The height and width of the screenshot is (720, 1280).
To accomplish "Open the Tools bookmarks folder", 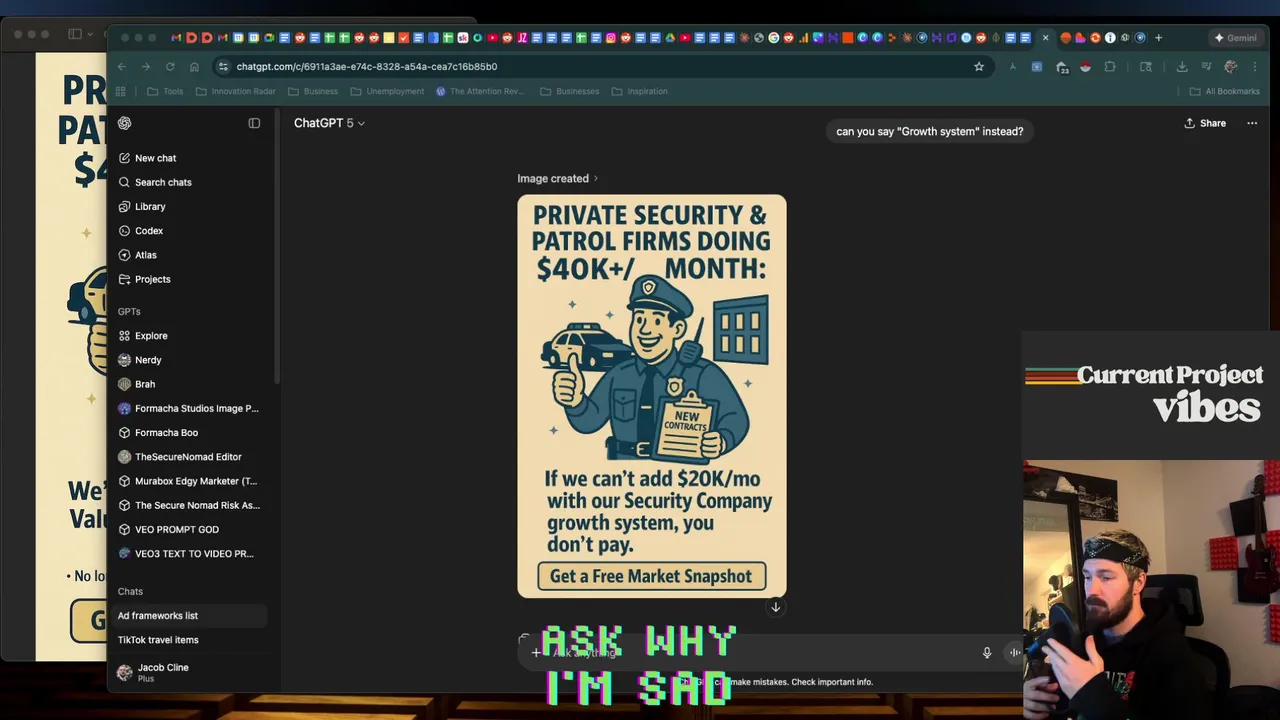I will pyautogui.click(x=165, y=91).
